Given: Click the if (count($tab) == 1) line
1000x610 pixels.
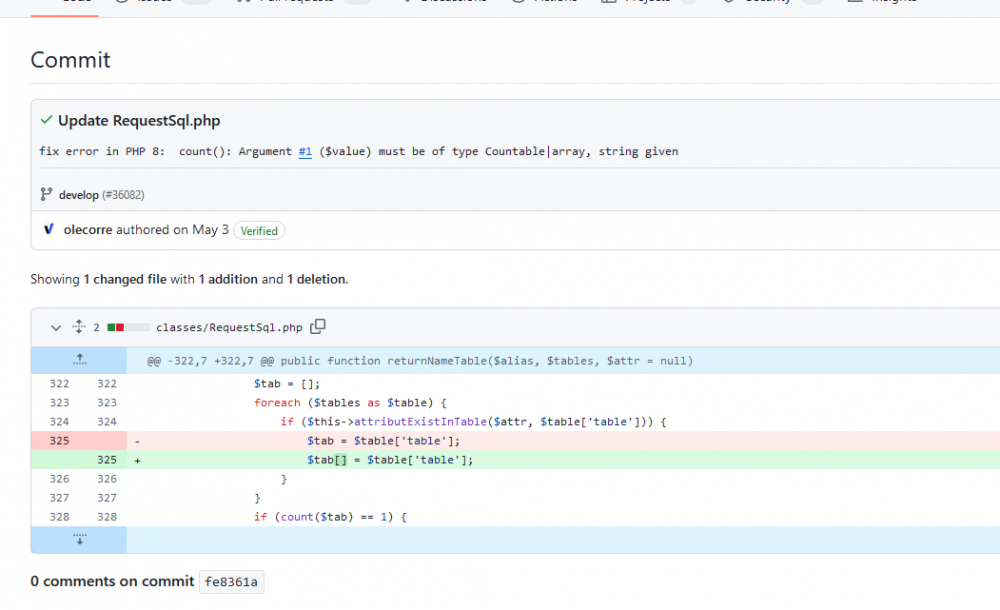Looking at the screenshot, I should tap(330, 517).
